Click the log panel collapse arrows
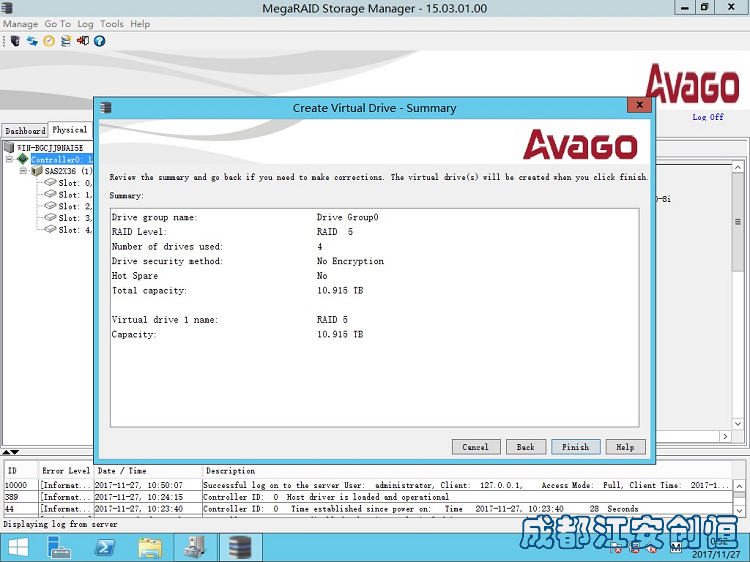The height and width of the screenshot is (562, 750). coord(10,452)
